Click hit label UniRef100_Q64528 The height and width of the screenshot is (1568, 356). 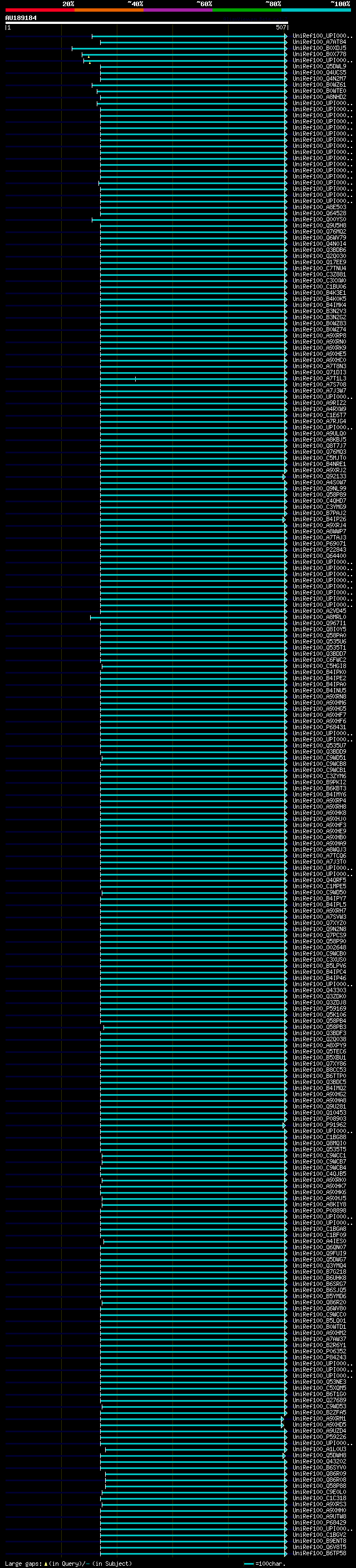pos(319,213)
